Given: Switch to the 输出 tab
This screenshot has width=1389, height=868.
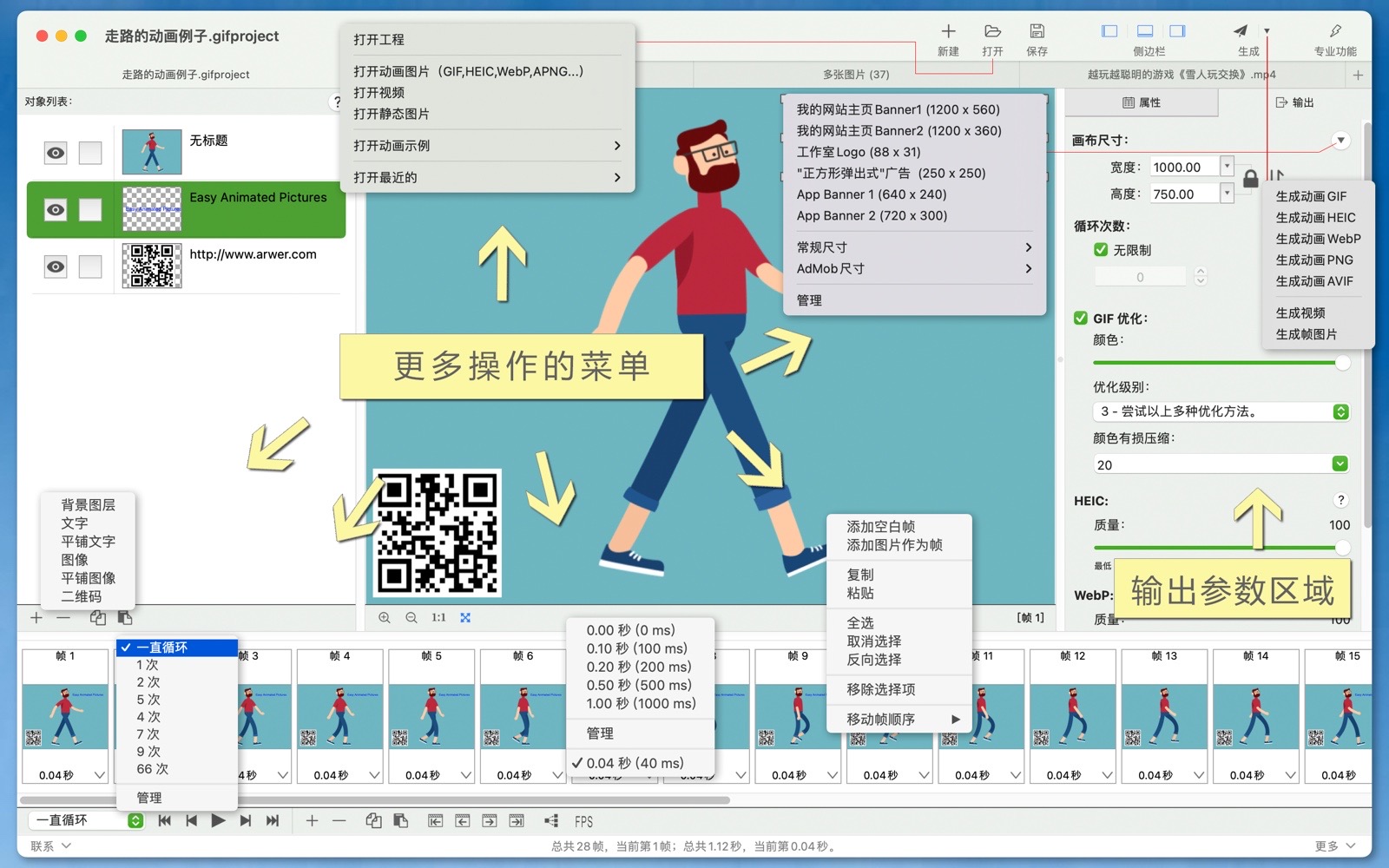Looking at the screenshot, I should click(1294, 102).
